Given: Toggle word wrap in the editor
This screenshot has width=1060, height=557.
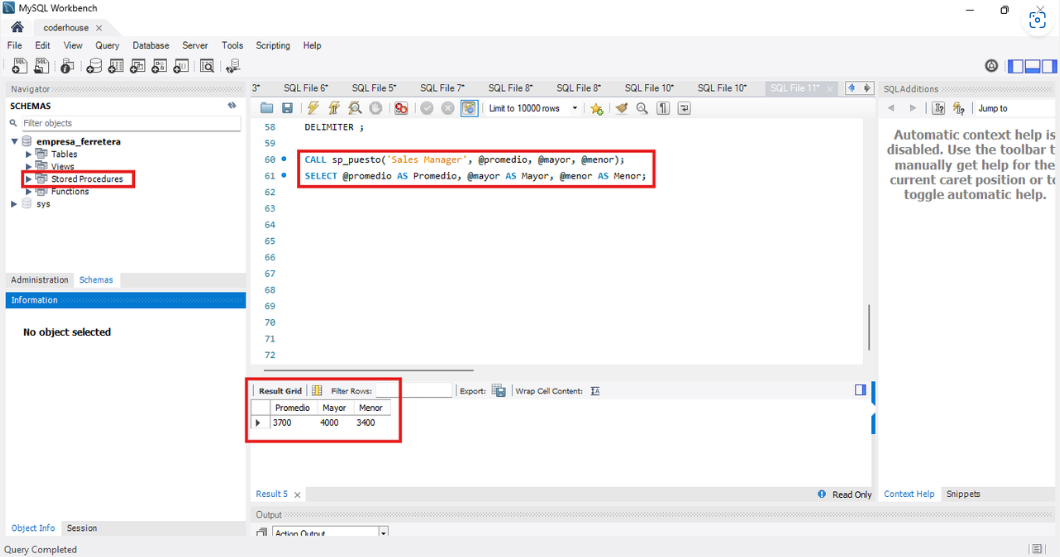Looking at the screenshot, I should coord(684,108).
